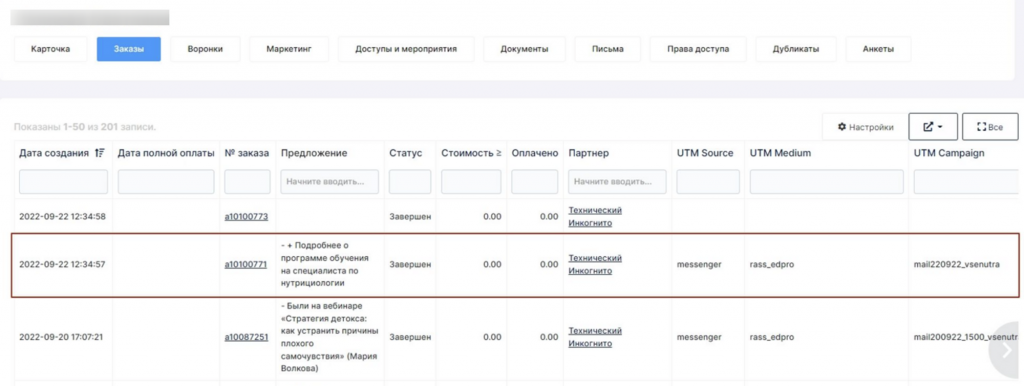Open the Настройки table settings

(865, 127)
